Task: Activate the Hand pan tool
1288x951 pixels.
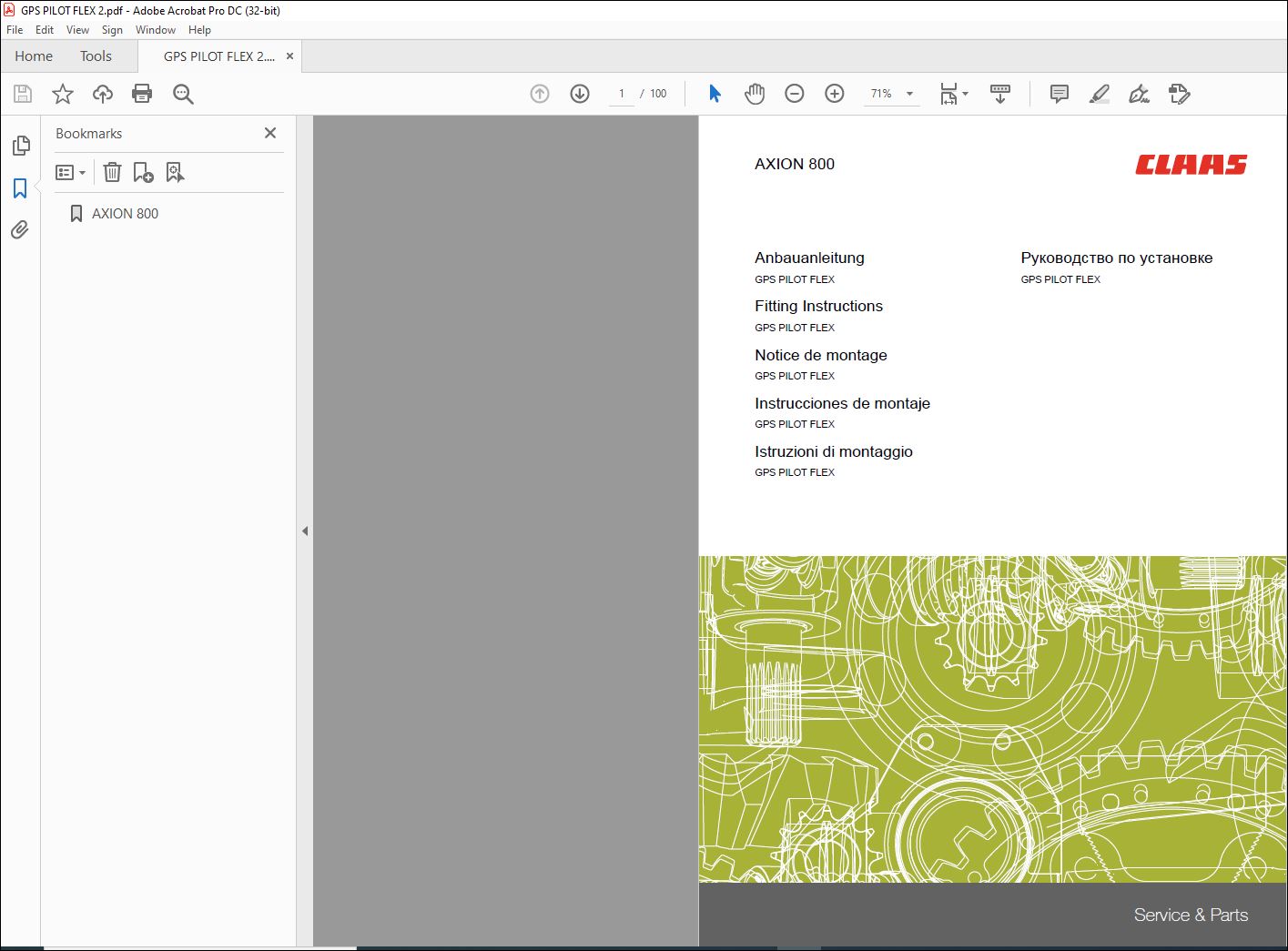Action: (x=755, y=94)
